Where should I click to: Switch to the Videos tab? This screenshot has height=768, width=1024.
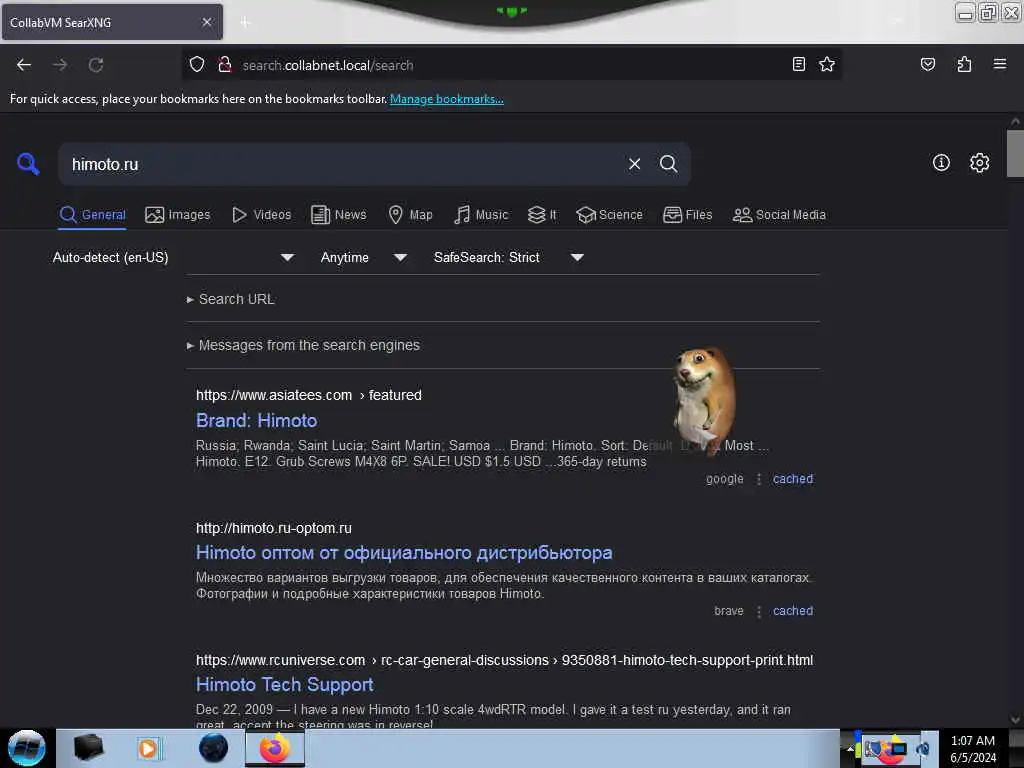tap(262, 215)
